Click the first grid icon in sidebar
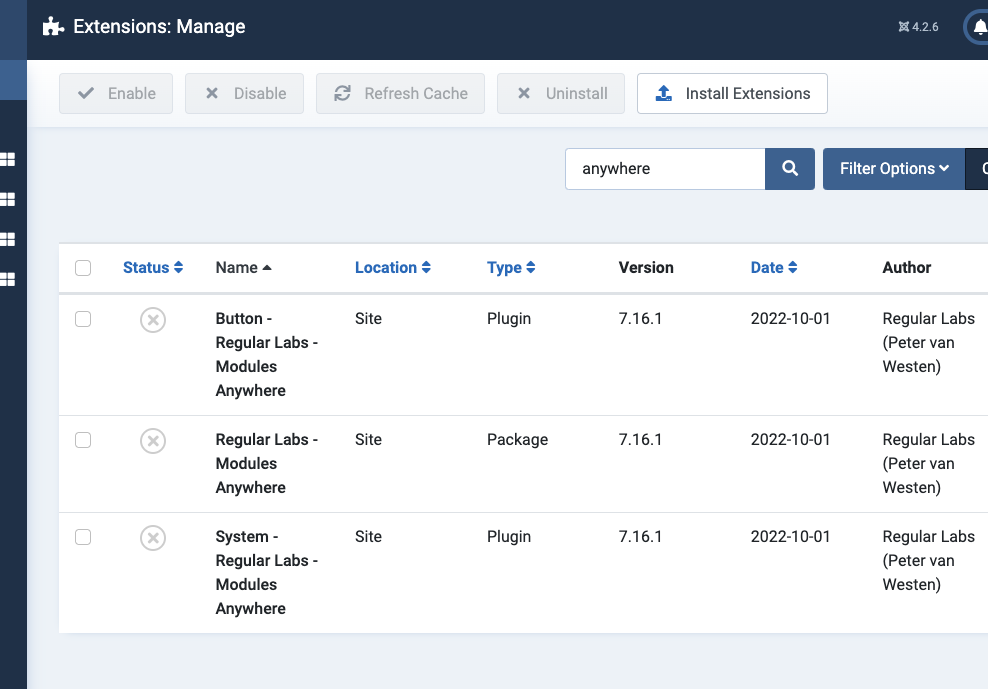The image size is (988, 689). tap(8, 159)
